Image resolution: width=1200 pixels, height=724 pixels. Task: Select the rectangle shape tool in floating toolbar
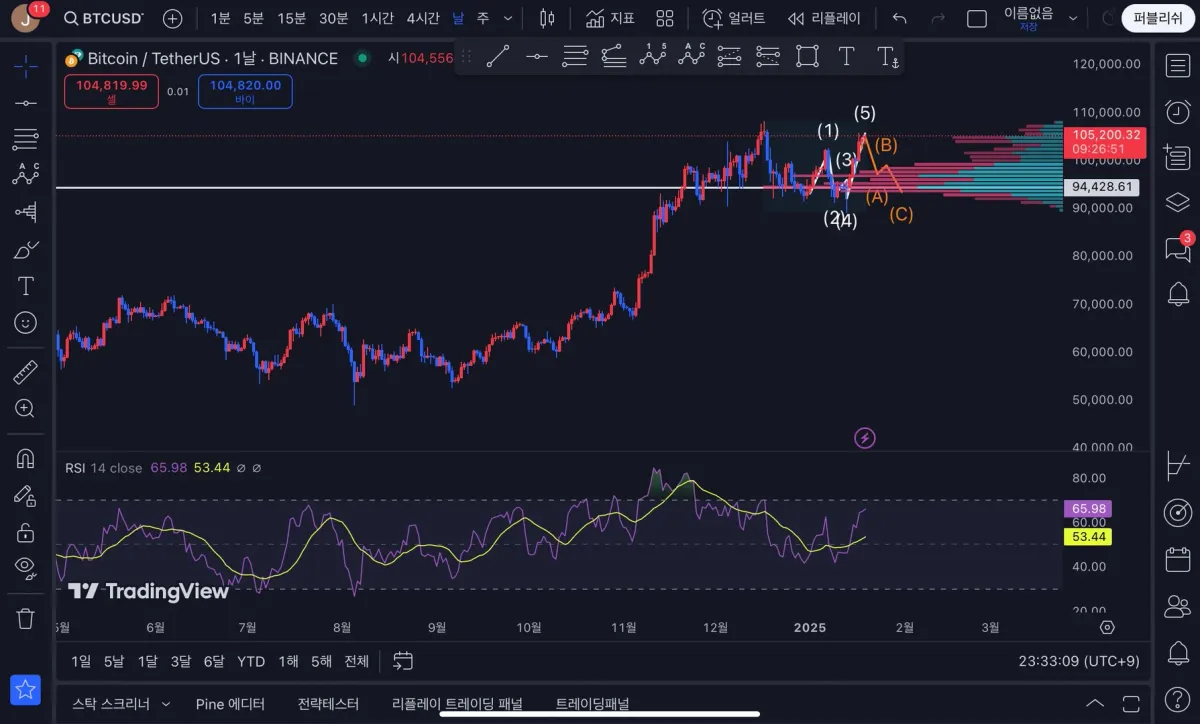tap(807, 57)
